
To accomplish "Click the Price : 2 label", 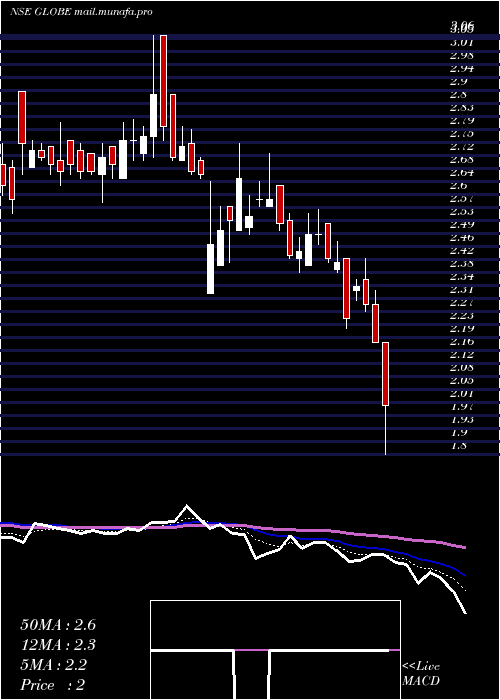I will pos(53,684).
